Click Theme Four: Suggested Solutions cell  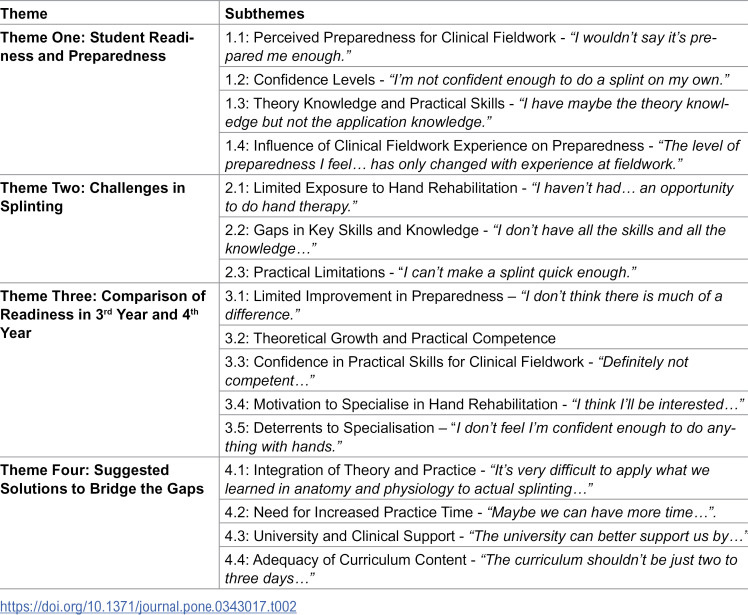(109, 523)
